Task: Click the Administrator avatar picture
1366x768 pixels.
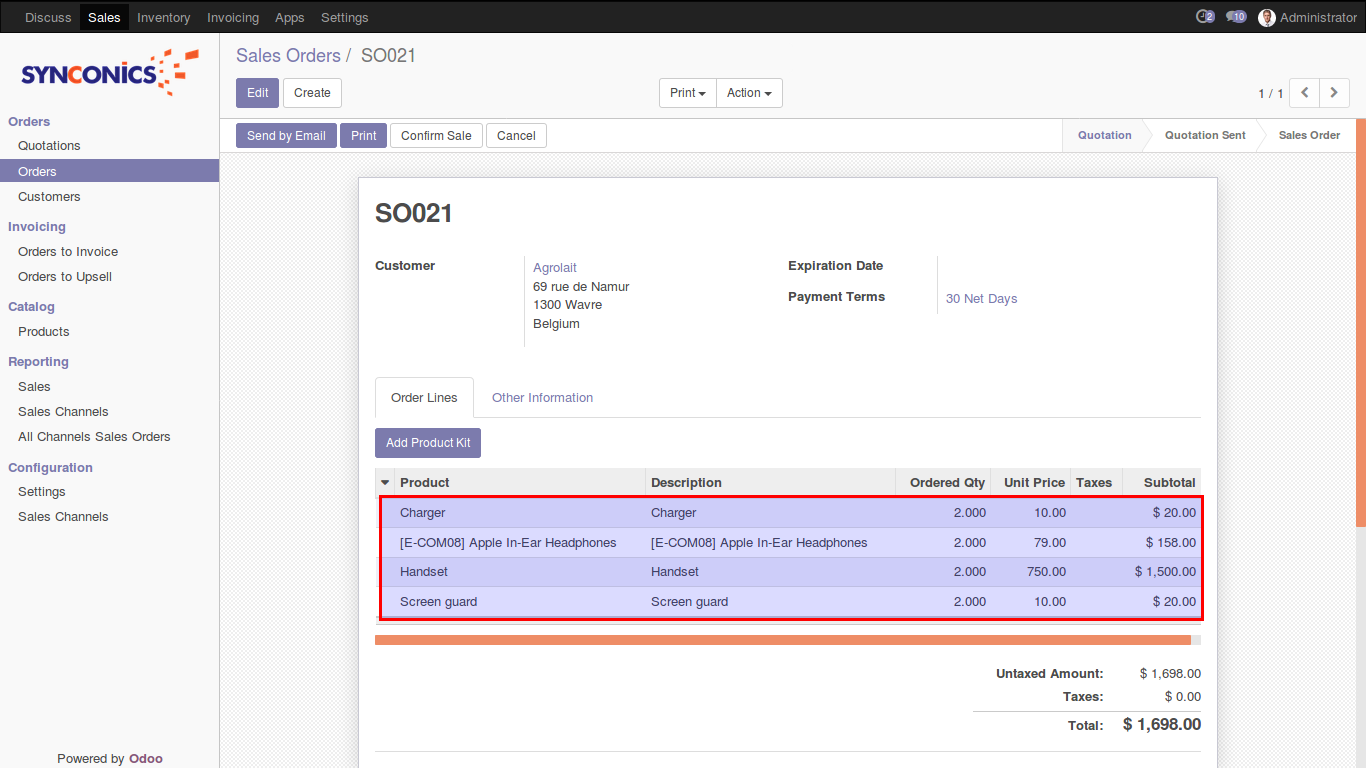Action: (1267, 17)
